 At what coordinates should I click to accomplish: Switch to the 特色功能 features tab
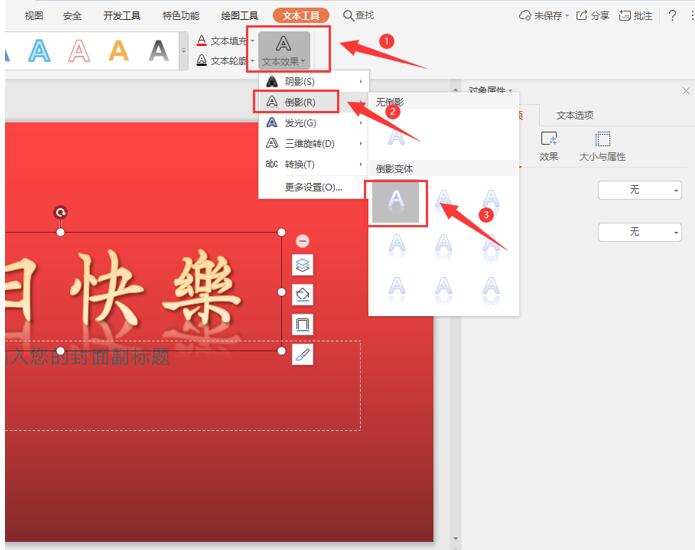click(181, 16)
